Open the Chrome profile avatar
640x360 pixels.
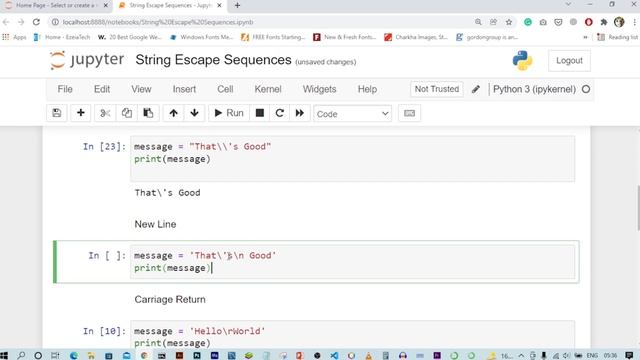pos(619,22)
